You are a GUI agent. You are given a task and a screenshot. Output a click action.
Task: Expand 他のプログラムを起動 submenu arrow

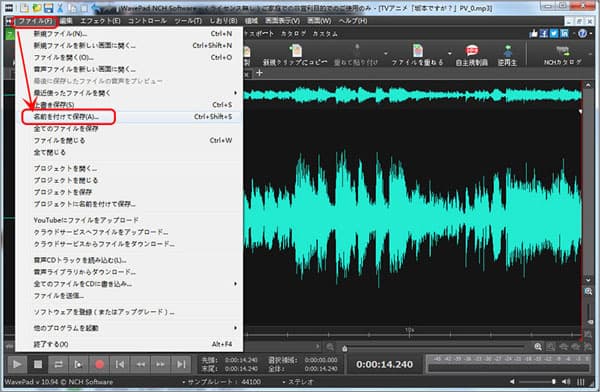pos(235,328)
